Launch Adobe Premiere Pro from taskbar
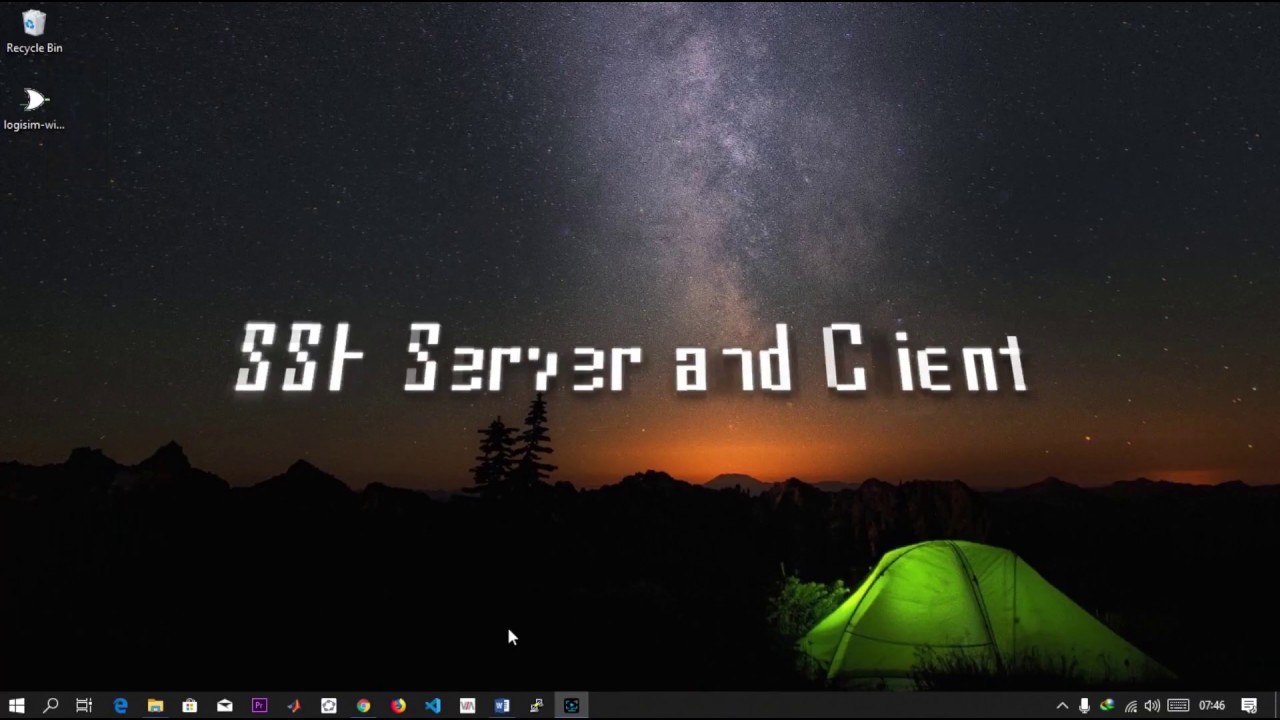1280x720 pixels. [x=259, y=706]
